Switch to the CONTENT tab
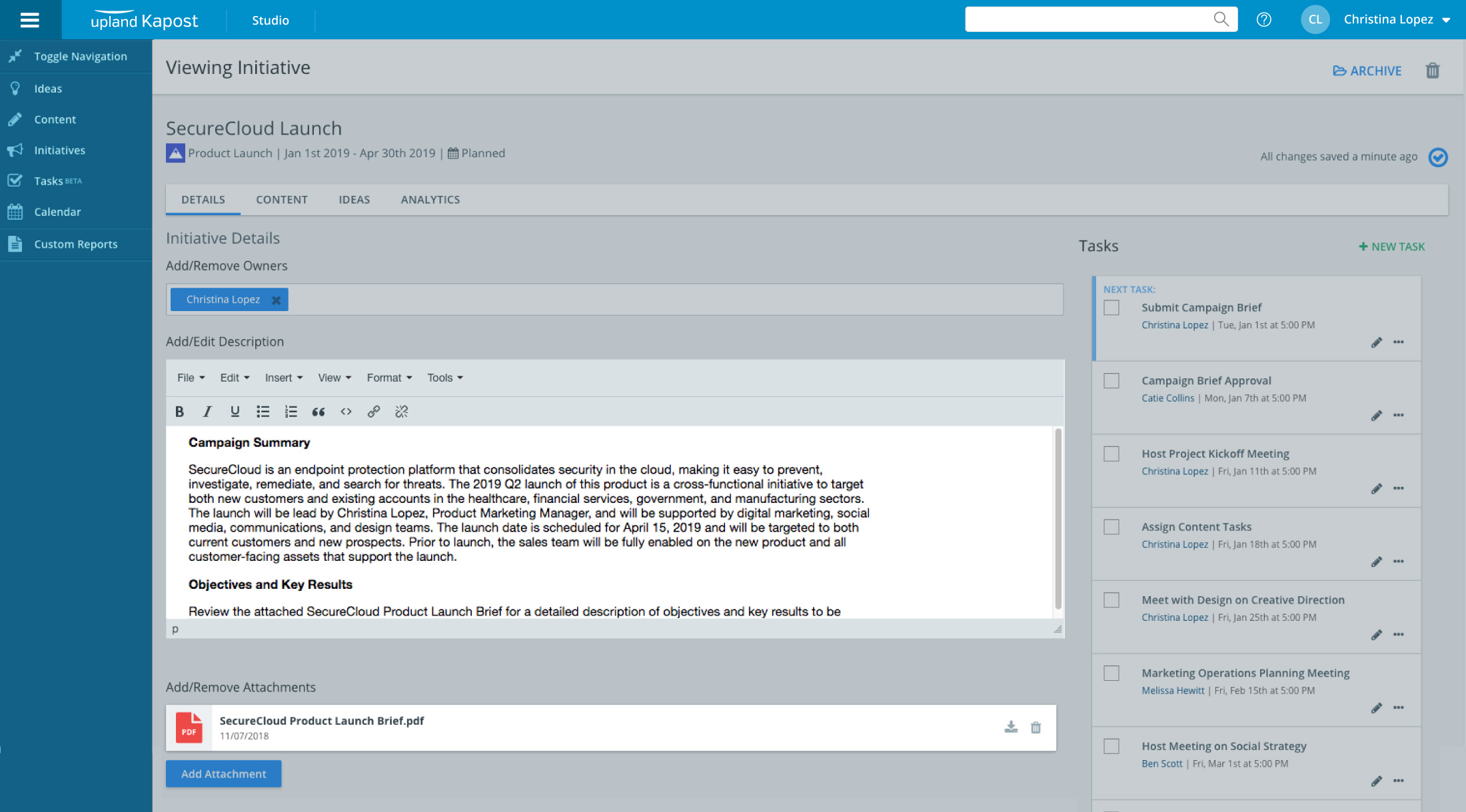Viewport: 1466px width, 812px height. click(282, 200)
